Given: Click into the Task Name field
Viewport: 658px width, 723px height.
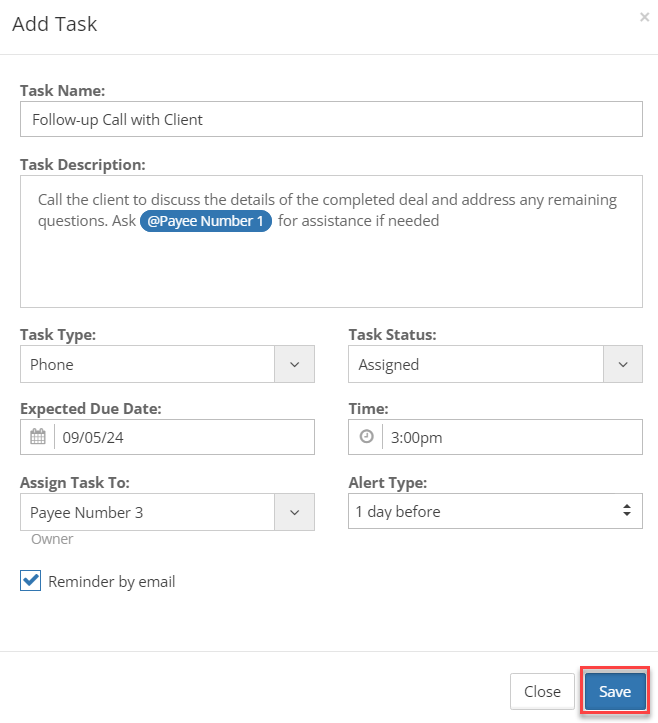Looking at the screenshot, I should click(x=331, y=119).
